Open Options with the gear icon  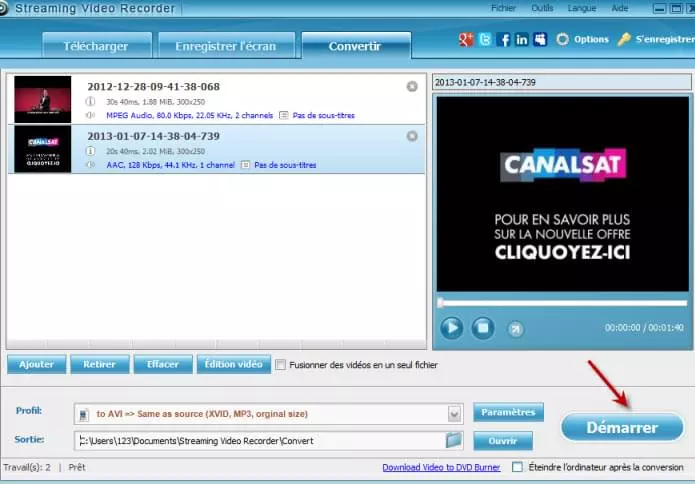pyautogui.click(x=562, y=39)
